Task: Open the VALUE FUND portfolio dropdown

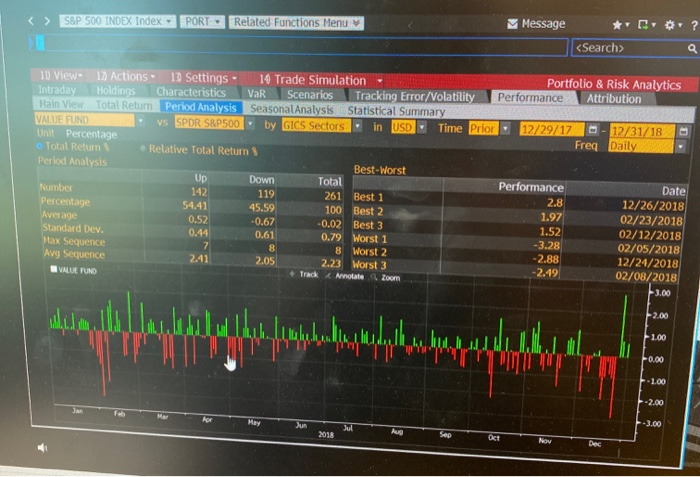Action: point(141,121)
